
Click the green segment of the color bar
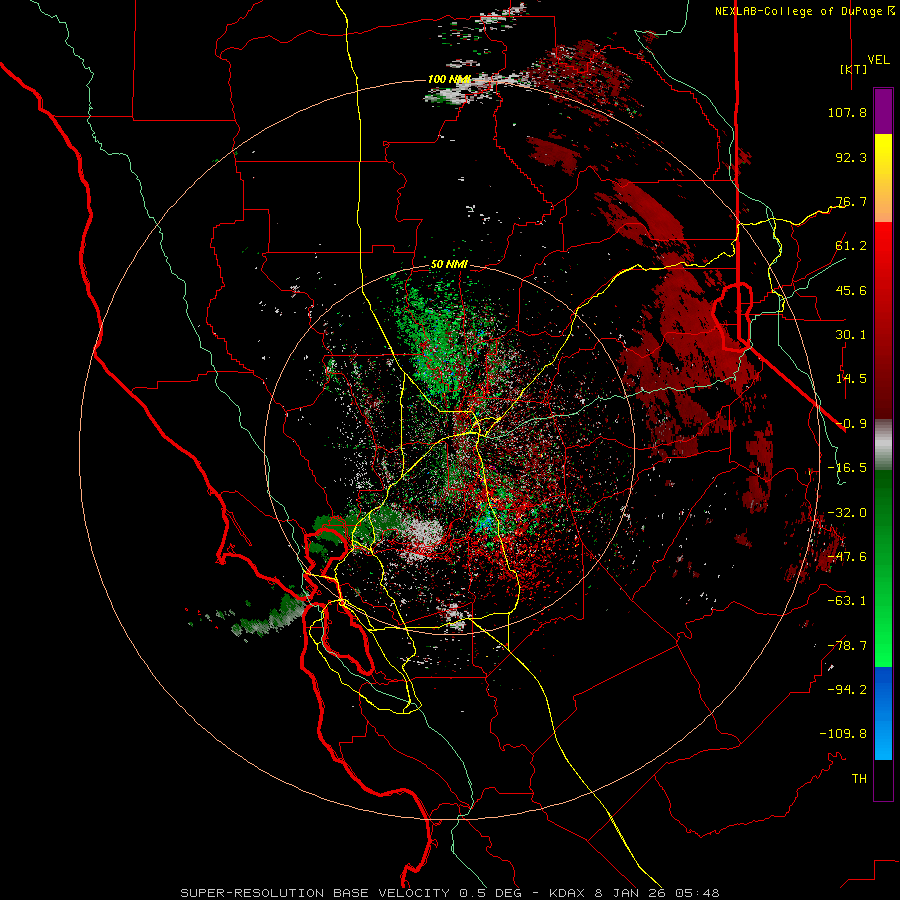tap(883, 568)
